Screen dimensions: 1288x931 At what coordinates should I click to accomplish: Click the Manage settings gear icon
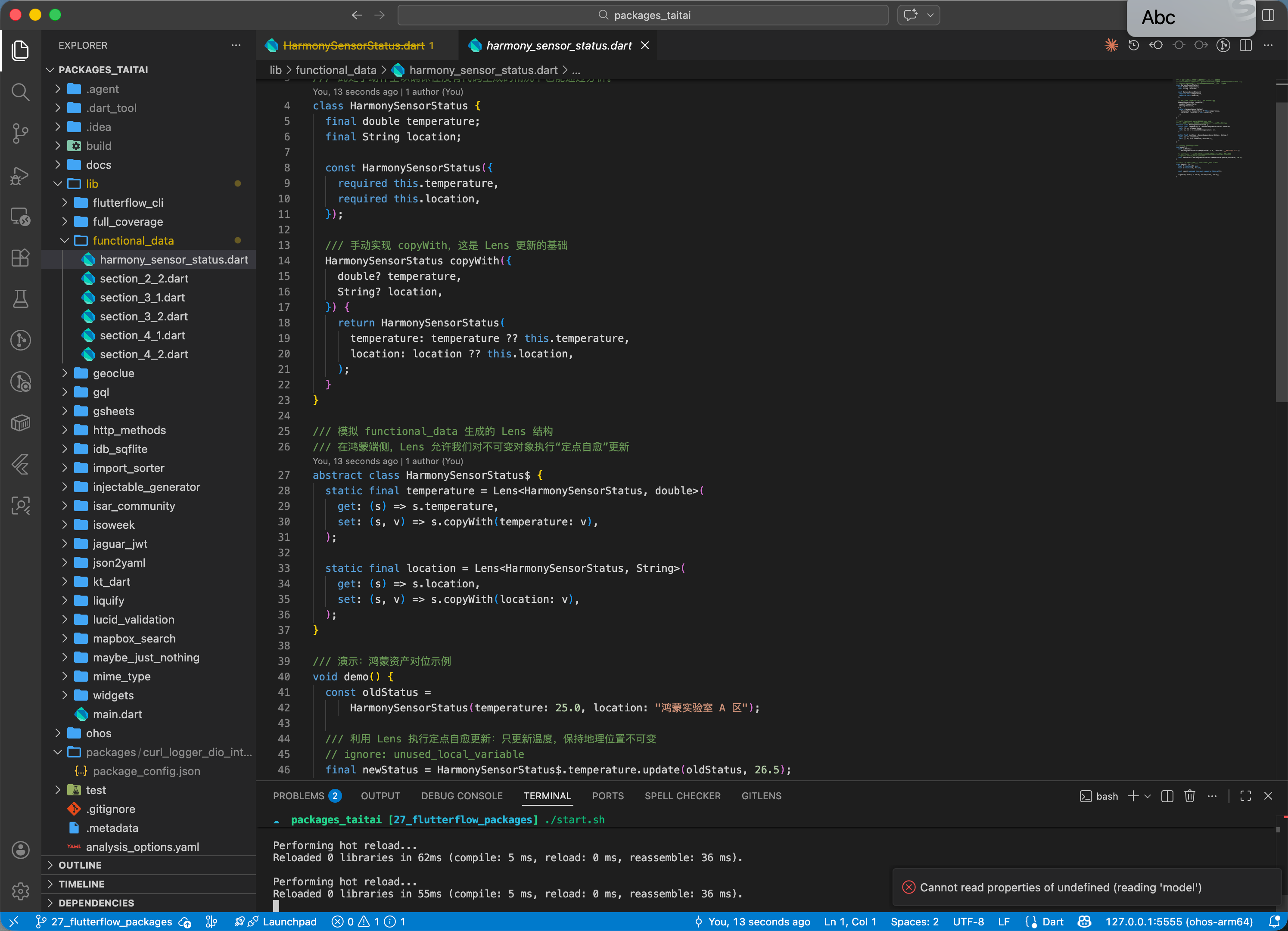(x=20, y=891)
